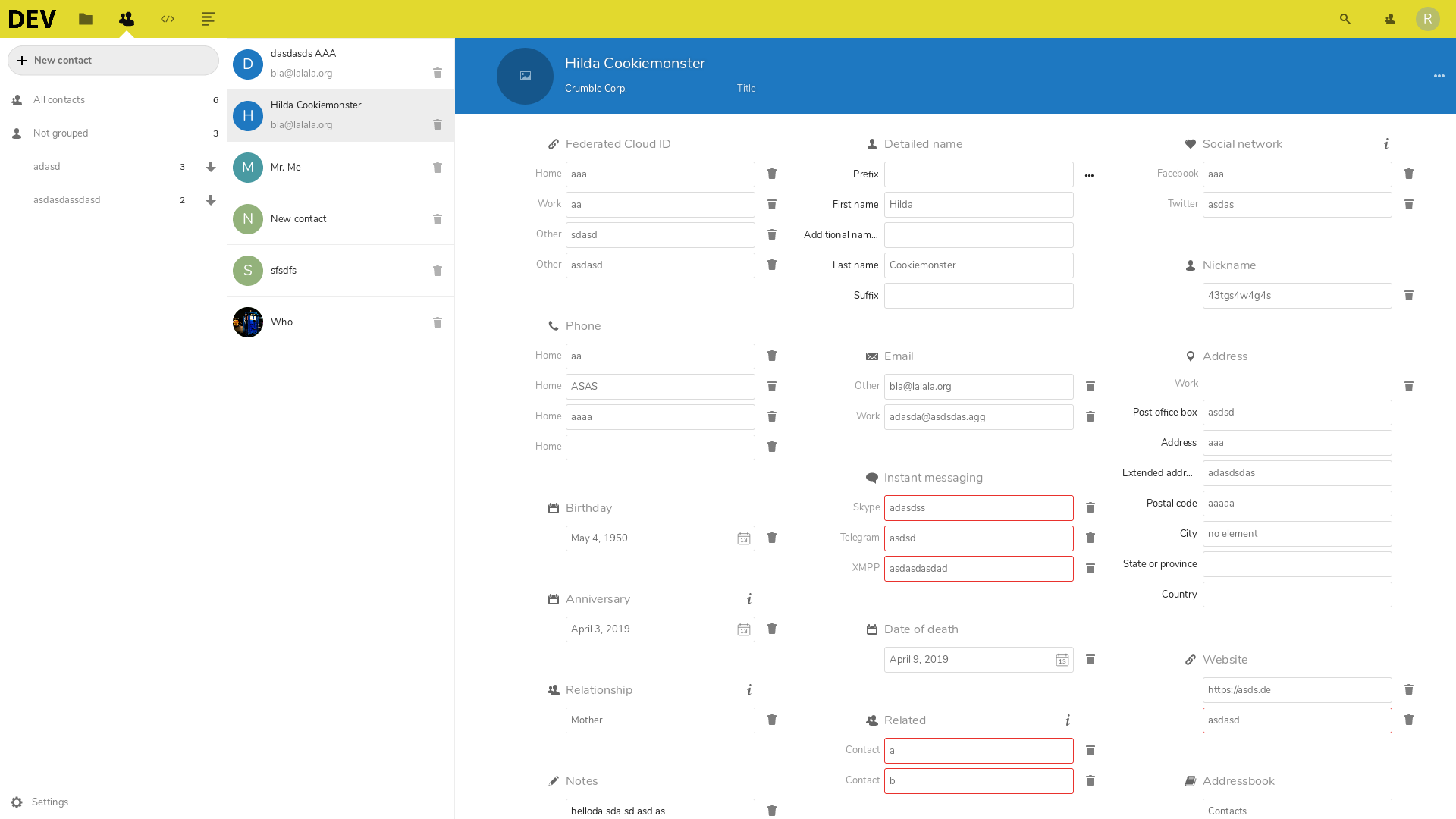Open the Files app folder icon

86,19
